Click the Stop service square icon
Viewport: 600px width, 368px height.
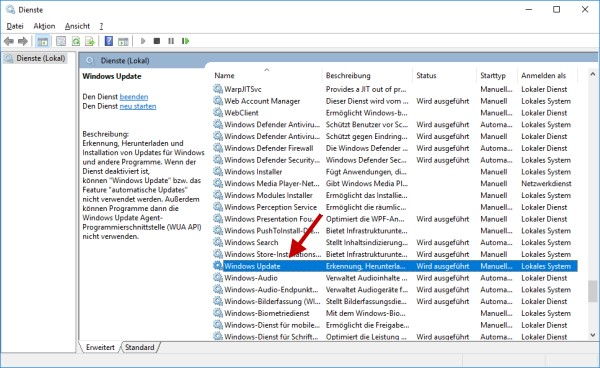tap(157, 41)
